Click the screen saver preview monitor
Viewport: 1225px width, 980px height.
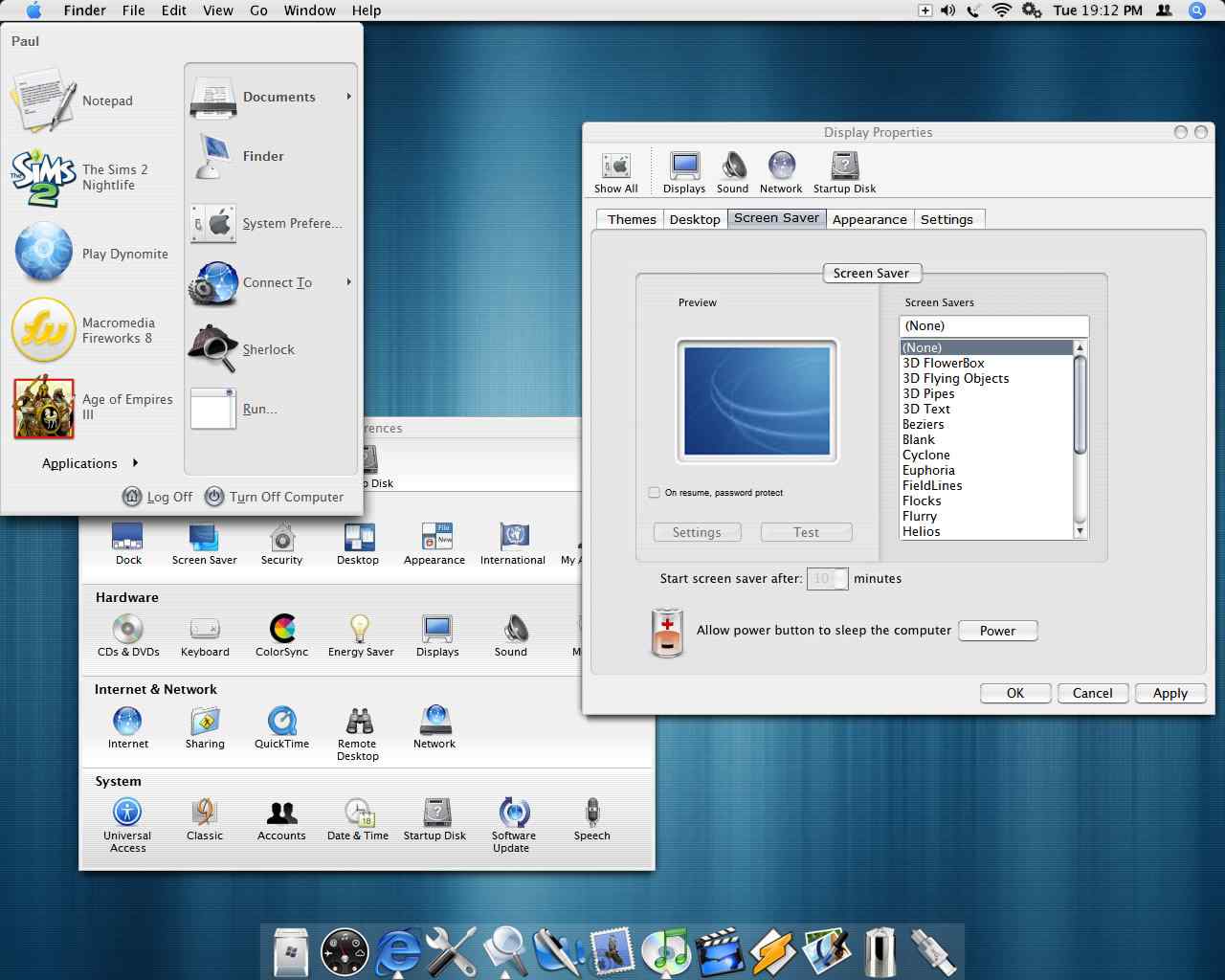coord(757,401)
